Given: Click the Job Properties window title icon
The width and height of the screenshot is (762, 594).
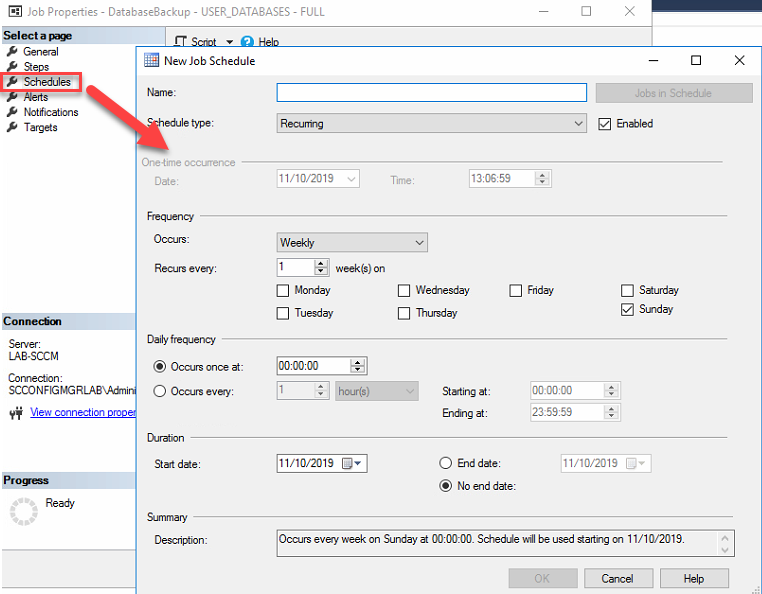Looking at the screenshot, I should [15, 11].
